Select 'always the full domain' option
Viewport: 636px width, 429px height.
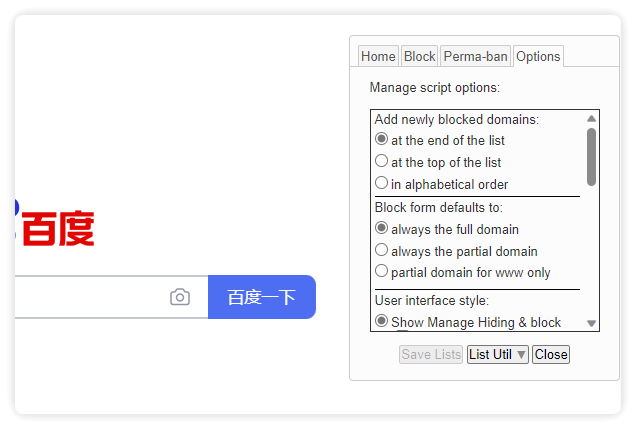pyautogui.click(x=381, y=229)
